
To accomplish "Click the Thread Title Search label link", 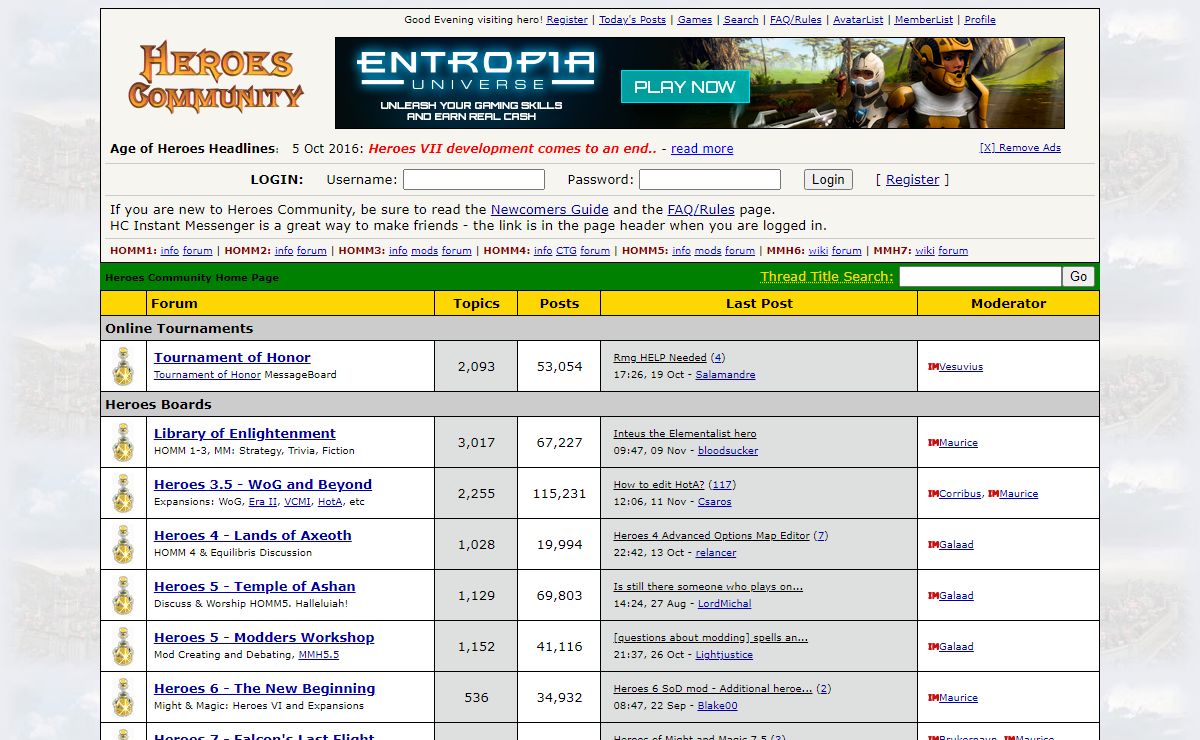I will 826,277.
